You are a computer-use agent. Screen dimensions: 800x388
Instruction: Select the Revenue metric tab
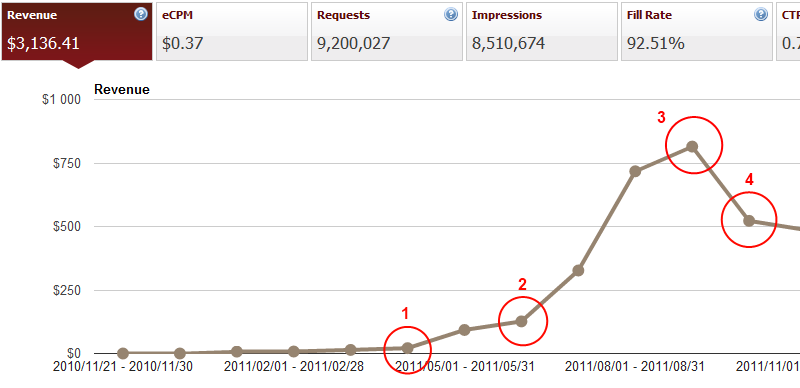(77, 32)
